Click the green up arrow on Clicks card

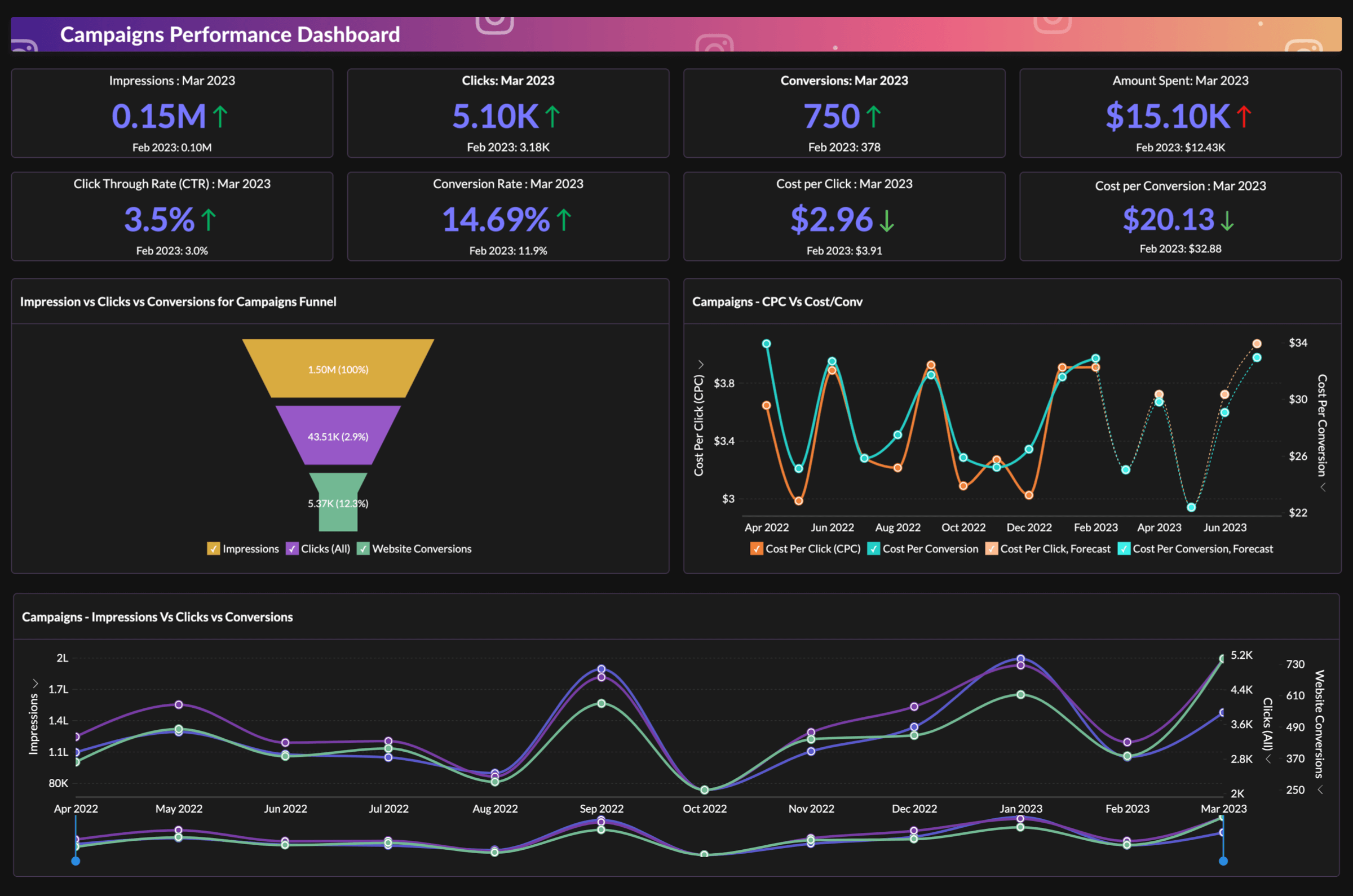click(552, 117)
